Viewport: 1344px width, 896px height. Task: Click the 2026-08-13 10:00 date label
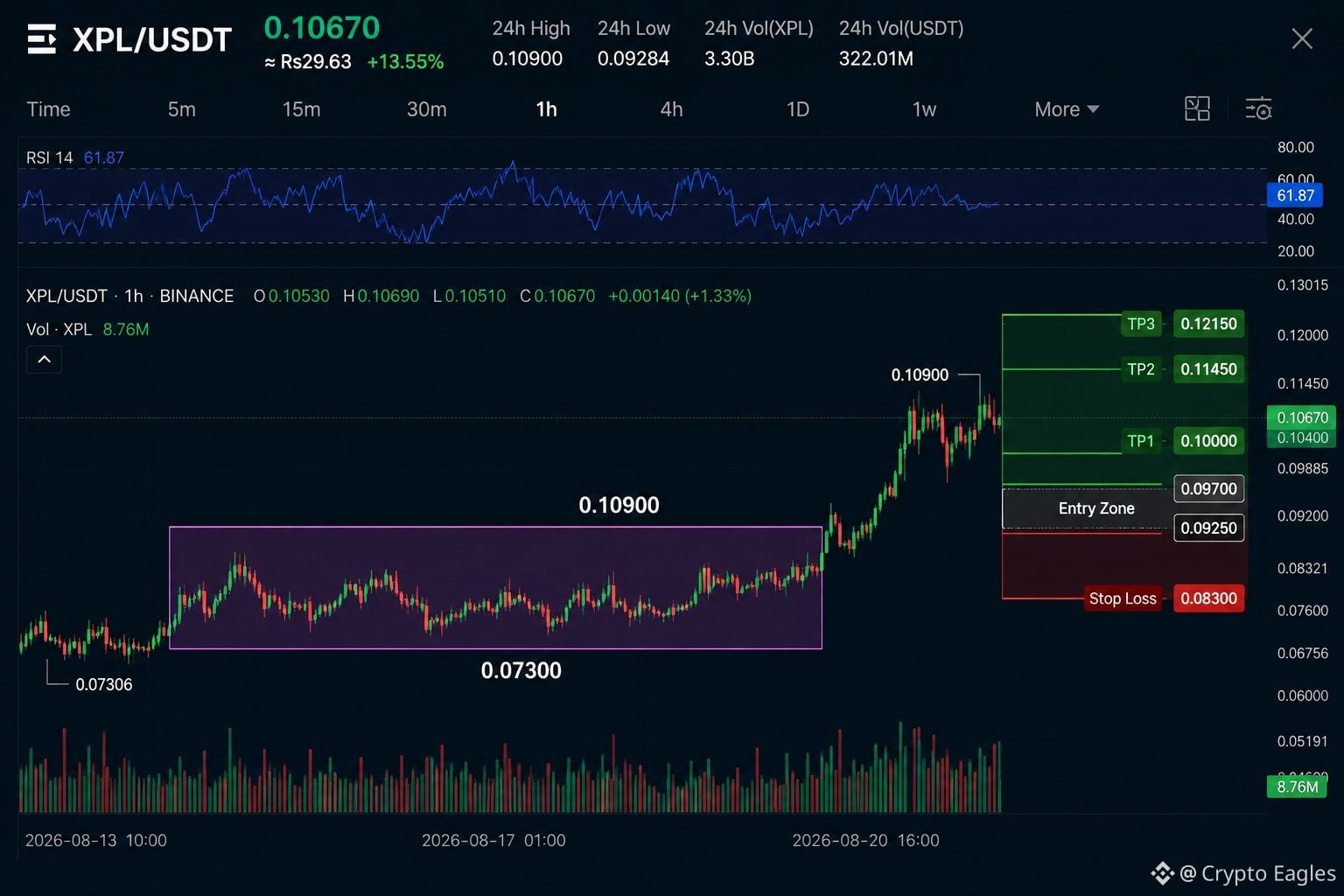95,841
